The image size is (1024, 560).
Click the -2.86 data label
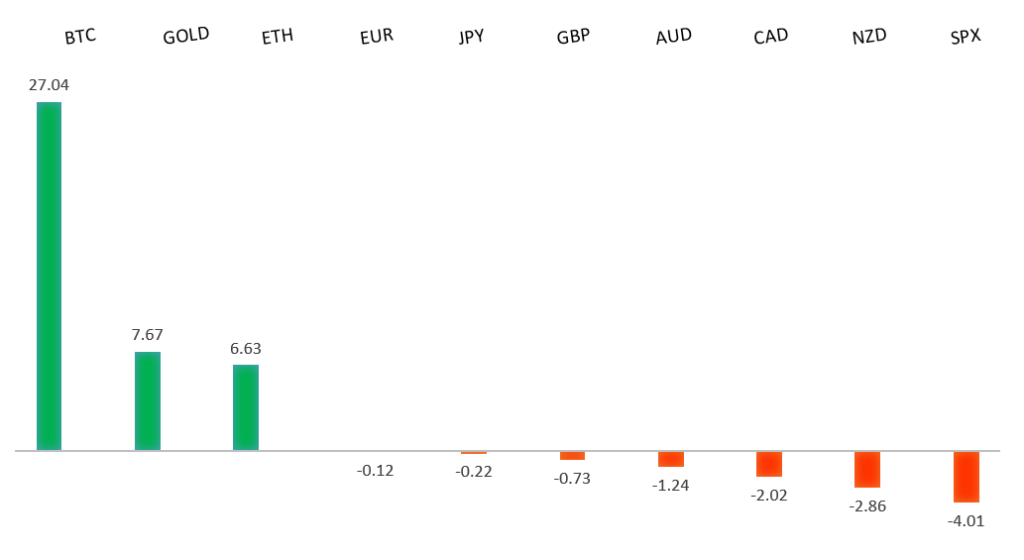coord(866,505)
